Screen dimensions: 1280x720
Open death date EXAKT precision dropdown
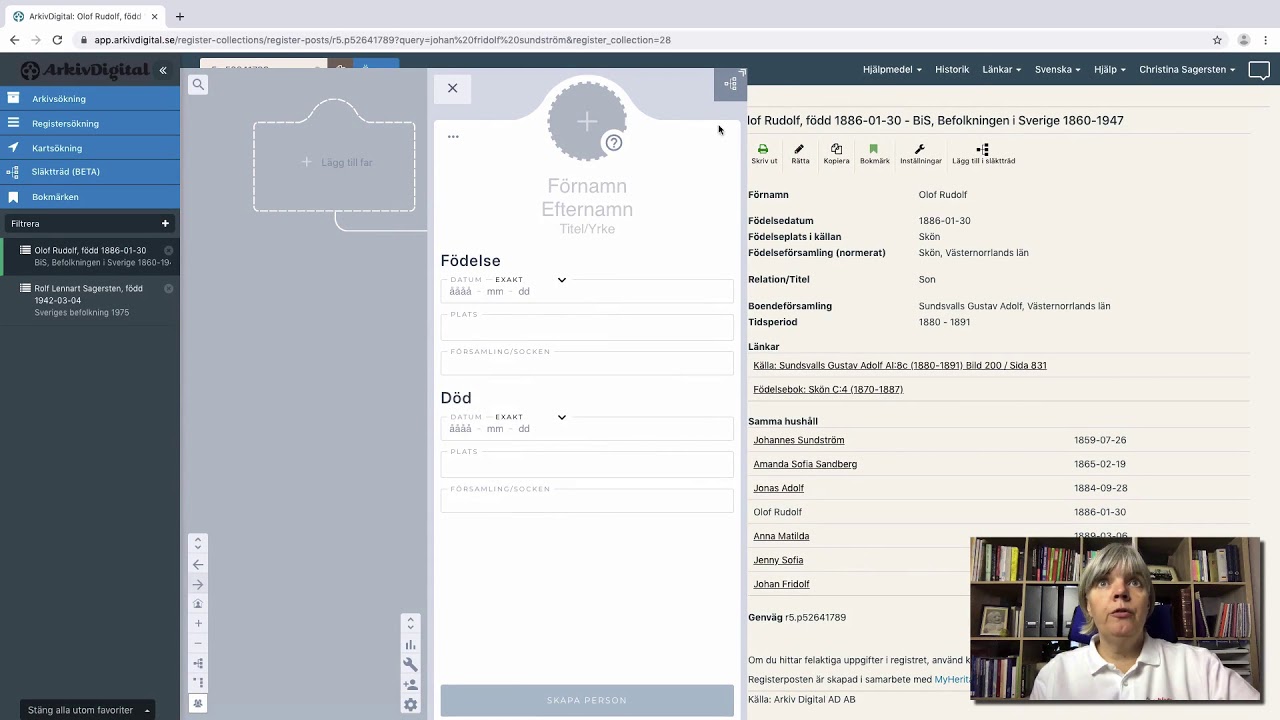point(530,416)
